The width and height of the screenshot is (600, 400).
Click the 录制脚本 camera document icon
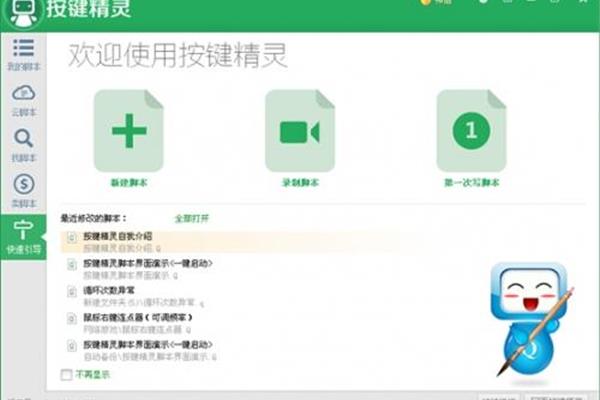click(300, 131)
